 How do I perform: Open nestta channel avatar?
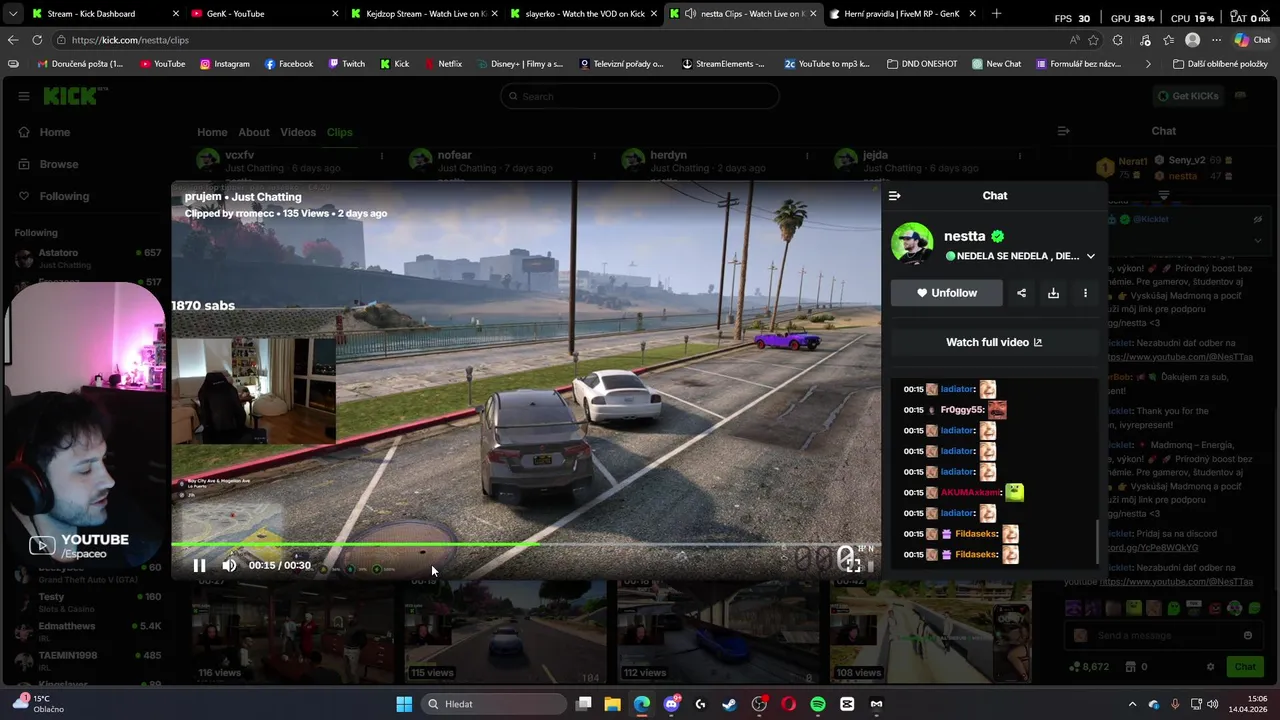point(912,244)
